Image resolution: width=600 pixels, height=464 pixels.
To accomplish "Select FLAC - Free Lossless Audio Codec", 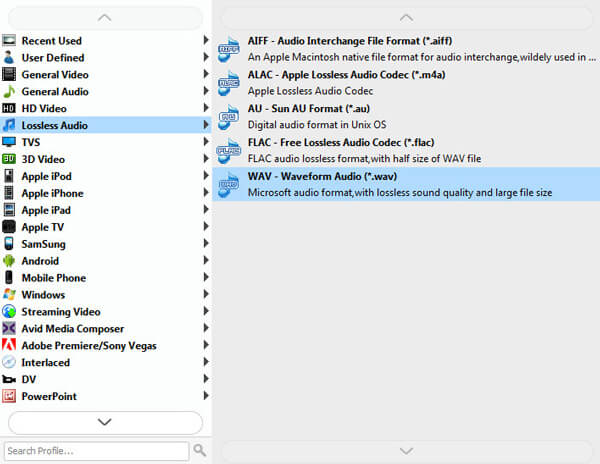I will pyautogui.click(x=406, y=150).
